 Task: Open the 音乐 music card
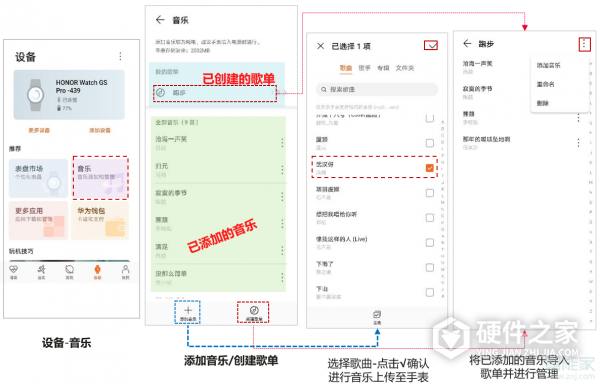pyautogui.click(x=100, y=178)
